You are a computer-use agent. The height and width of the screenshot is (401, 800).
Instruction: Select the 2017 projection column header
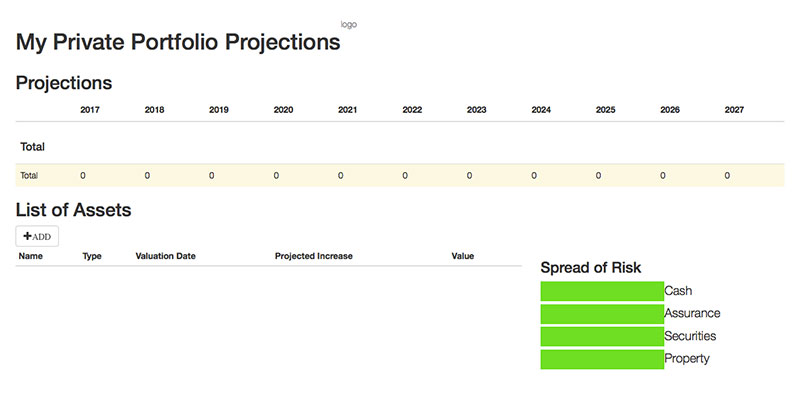pyautogui.click(x=90, y=110)
